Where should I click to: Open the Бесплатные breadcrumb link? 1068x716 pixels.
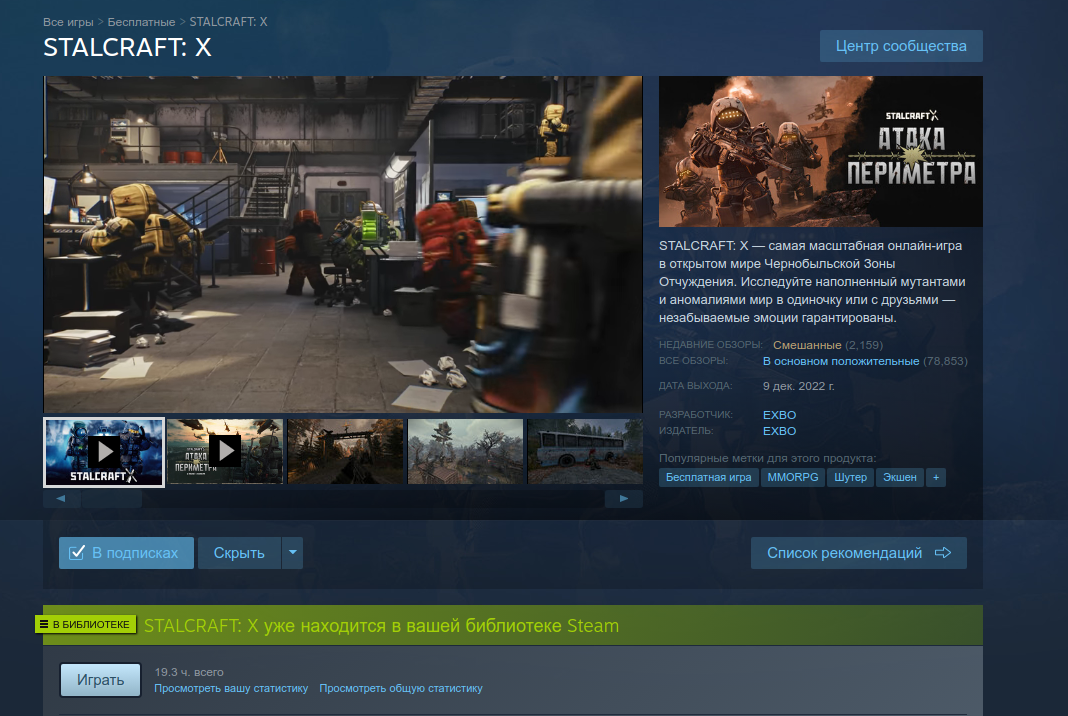(x=141, y=22)
